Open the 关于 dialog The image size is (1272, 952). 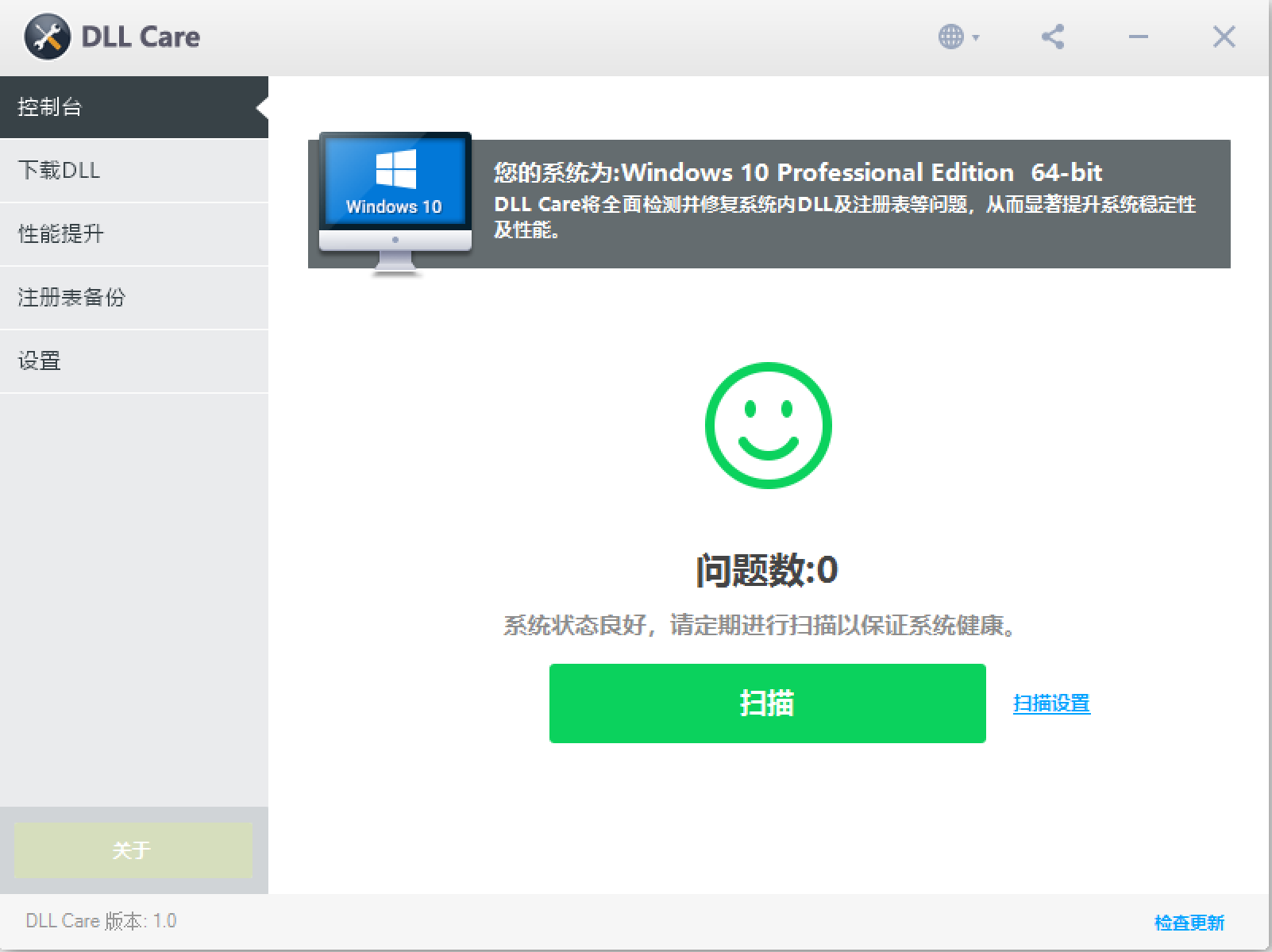(133, 850)
